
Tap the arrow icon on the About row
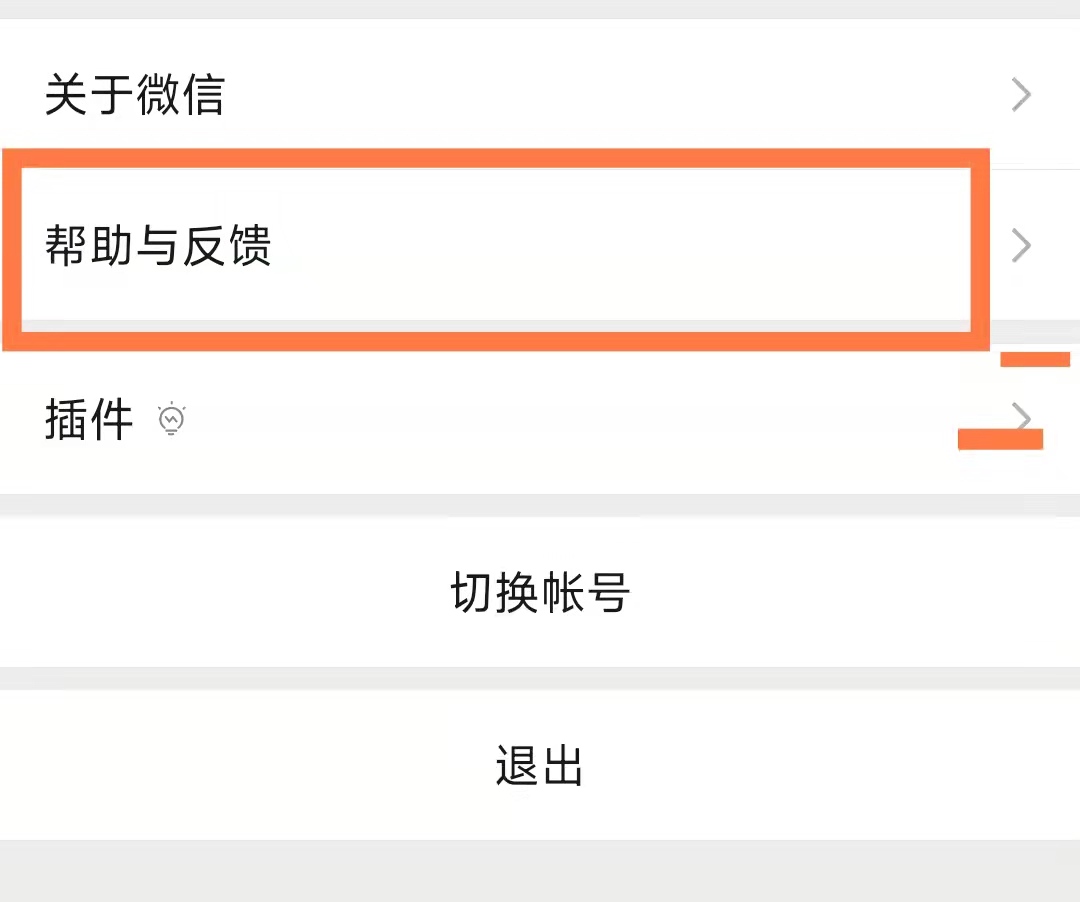click(1020, 94)
